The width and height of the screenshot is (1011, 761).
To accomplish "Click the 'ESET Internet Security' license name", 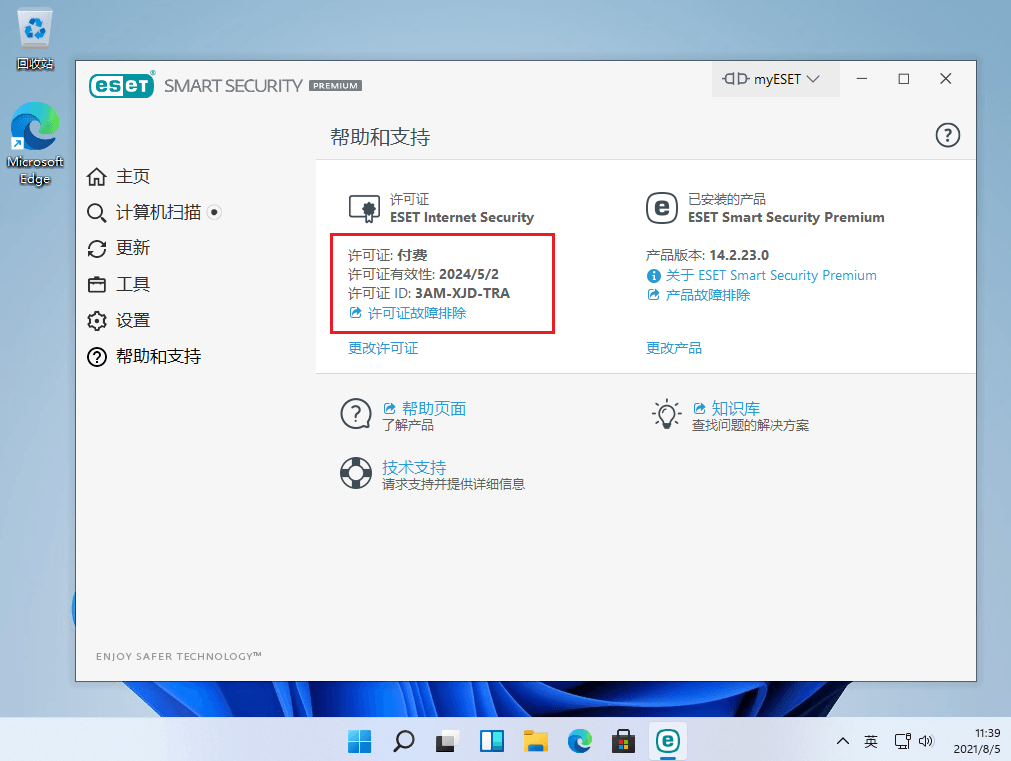I will pos(462,217).
